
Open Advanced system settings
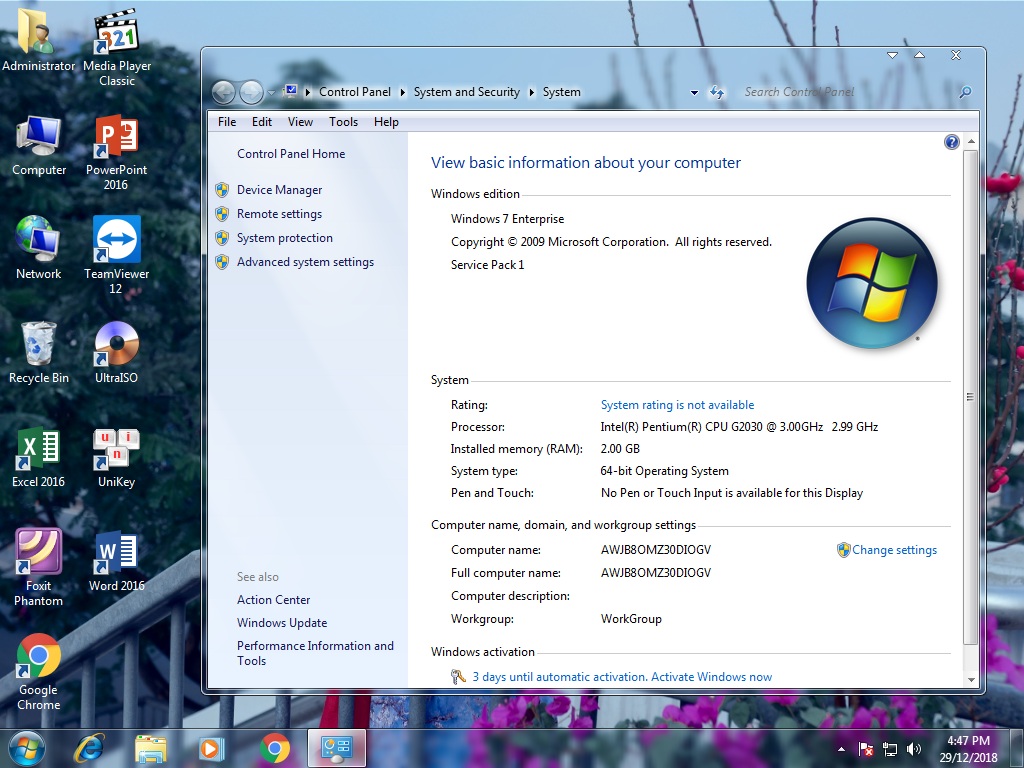tap(306, 262)
